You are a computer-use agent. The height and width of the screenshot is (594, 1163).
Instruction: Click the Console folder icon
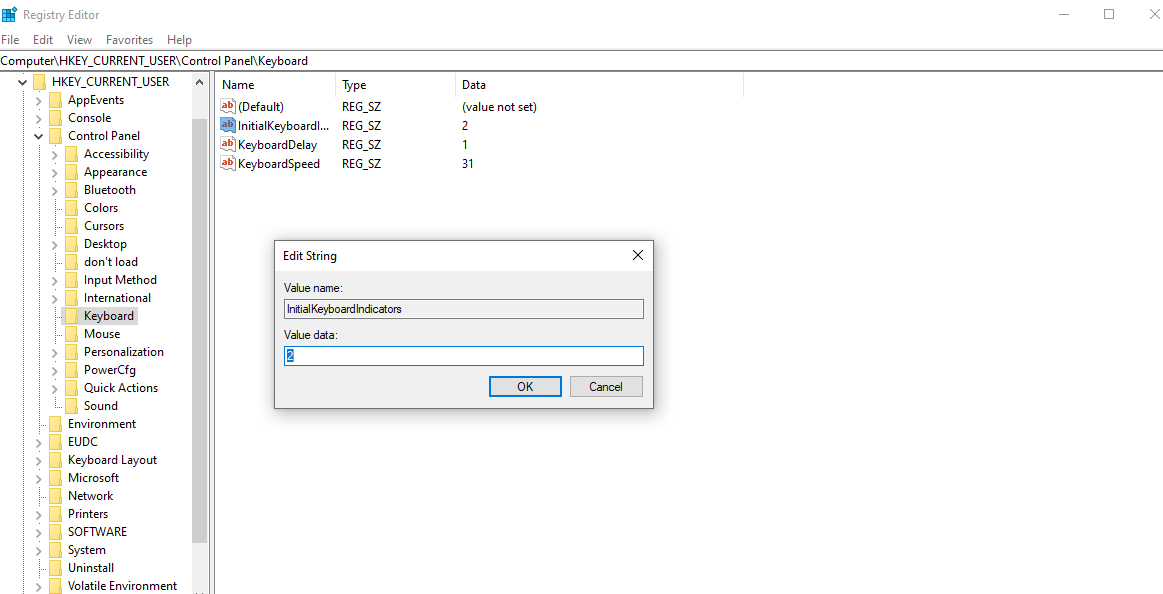point(56,118)
